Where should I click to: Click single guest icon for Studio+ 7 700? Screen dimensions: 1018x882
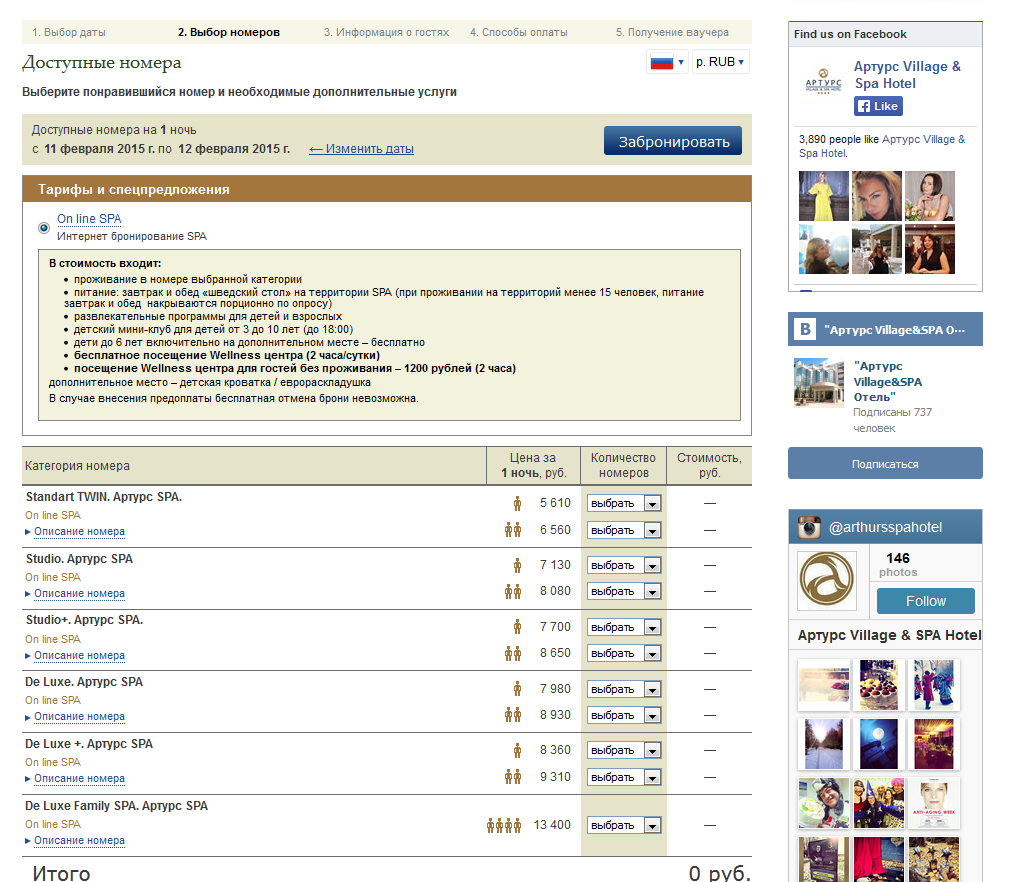[x=517, y=627]
